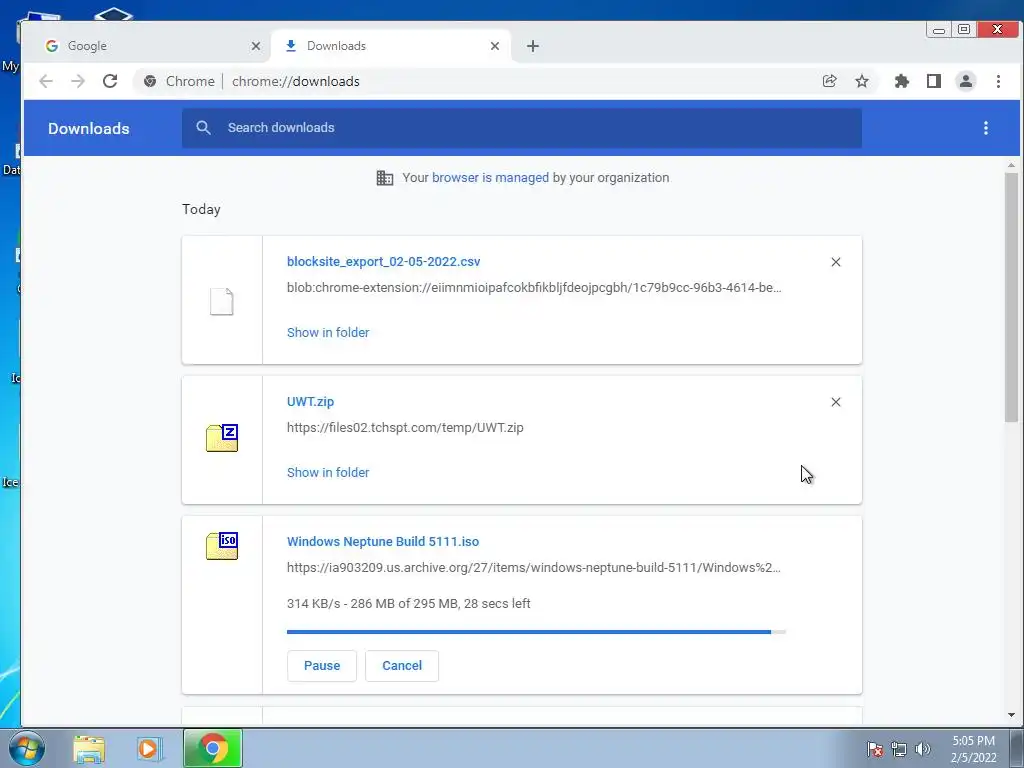Click the search magnifier icon in Downloads
This screenshot has width=1024, height=768.
click(x=203, y=127)
